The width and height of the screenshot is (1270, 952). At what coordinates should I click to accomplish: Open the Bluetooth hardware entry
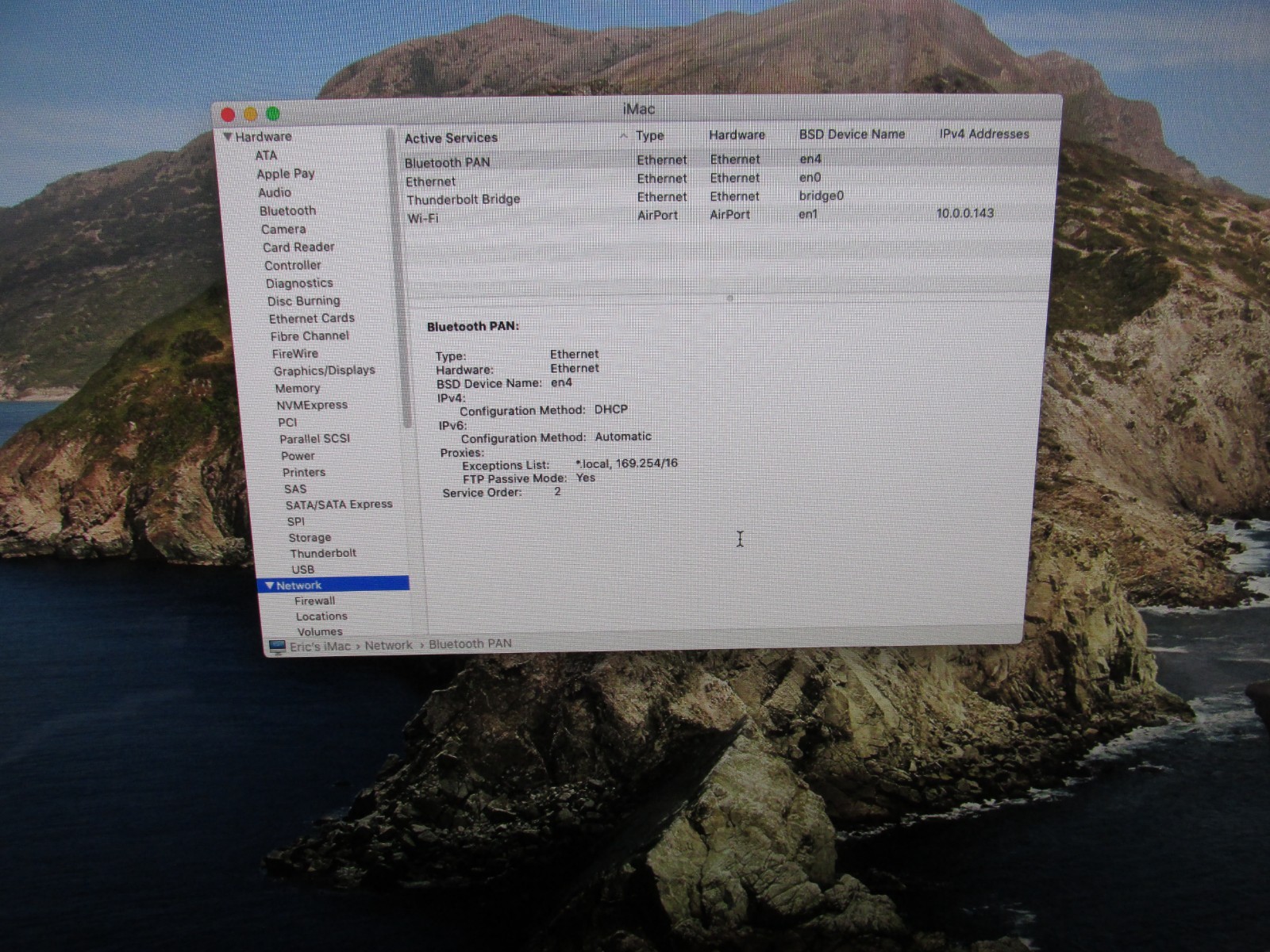(287, 210)
